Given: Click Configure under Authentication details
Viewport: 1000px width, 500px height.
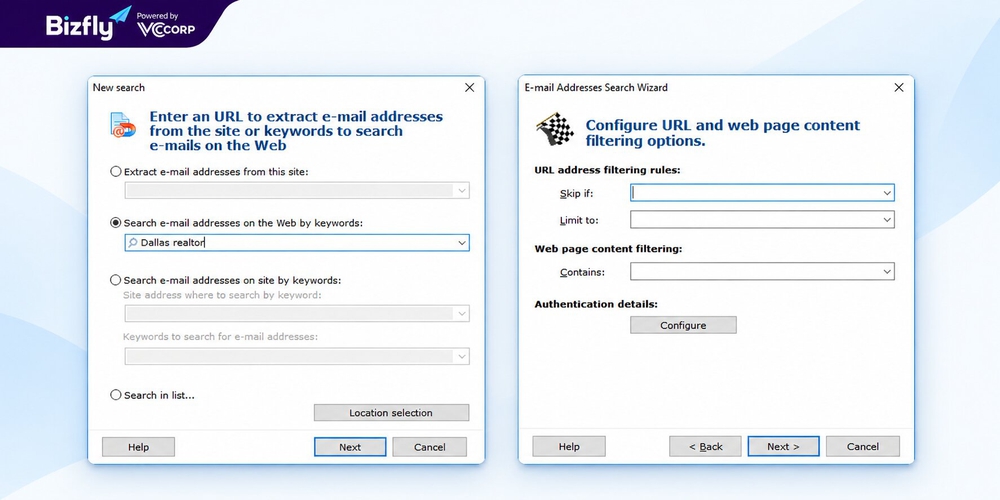Looking at the screenshot, I should point(683,325).
